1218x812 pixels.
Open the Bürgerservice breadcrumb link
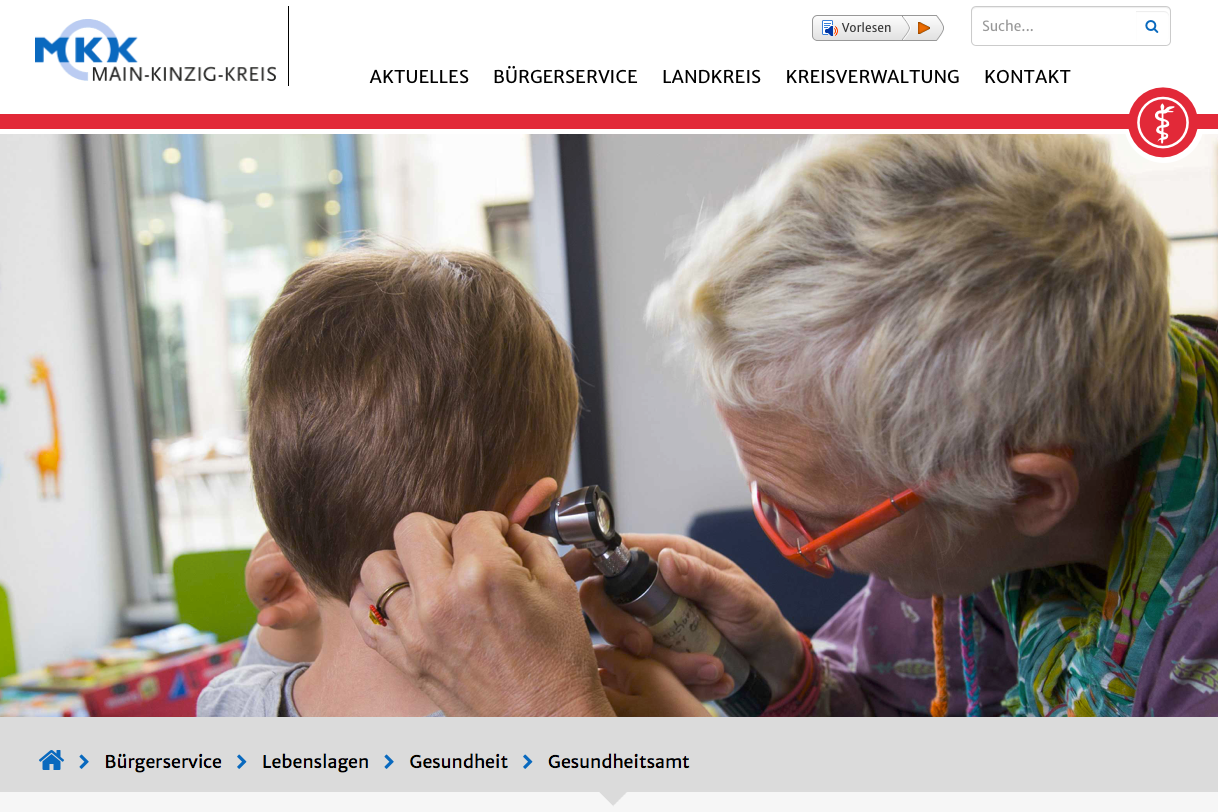[163, 762]
